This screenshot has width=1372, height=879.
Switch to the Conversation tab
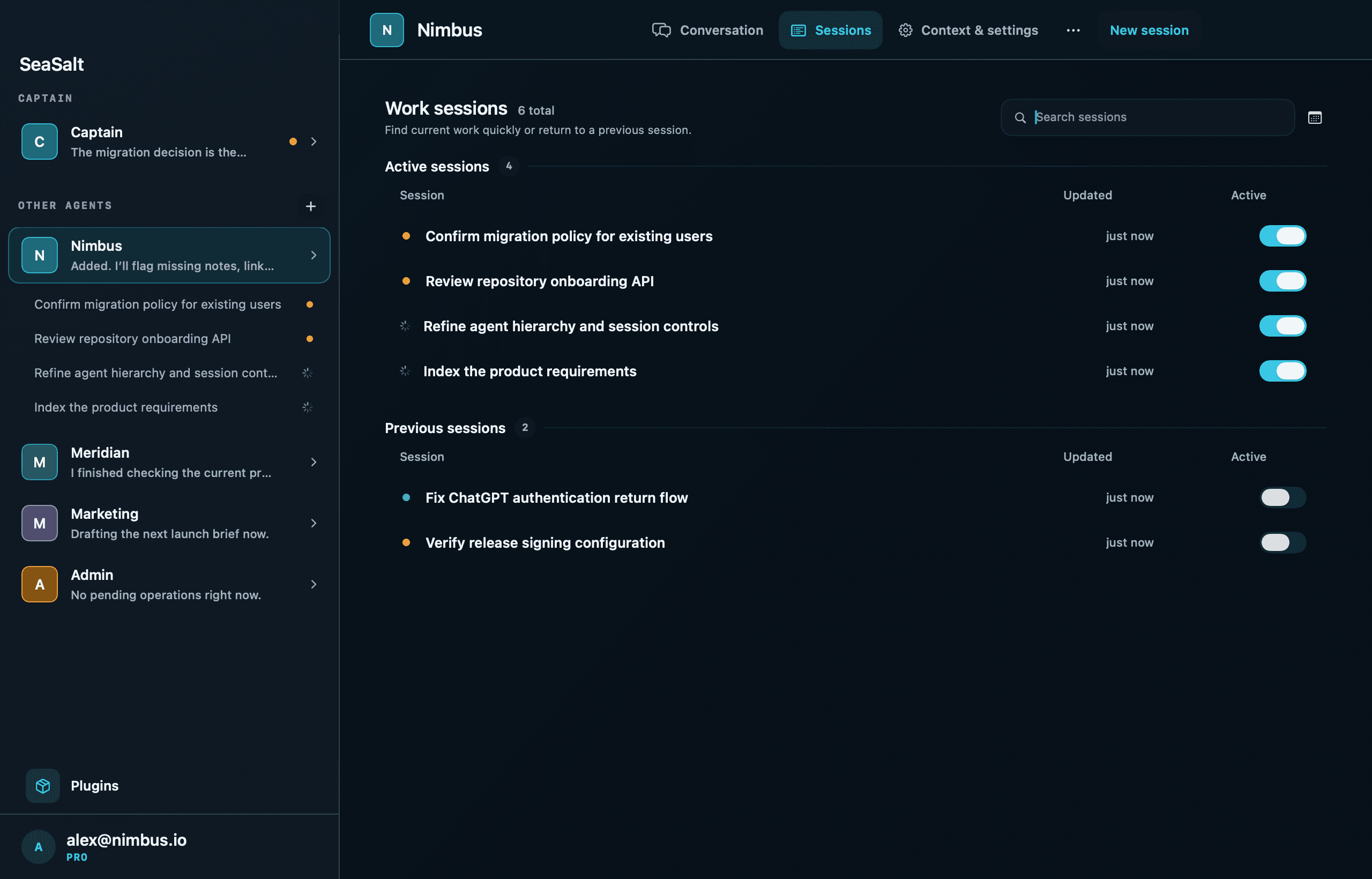click(707, 30)
